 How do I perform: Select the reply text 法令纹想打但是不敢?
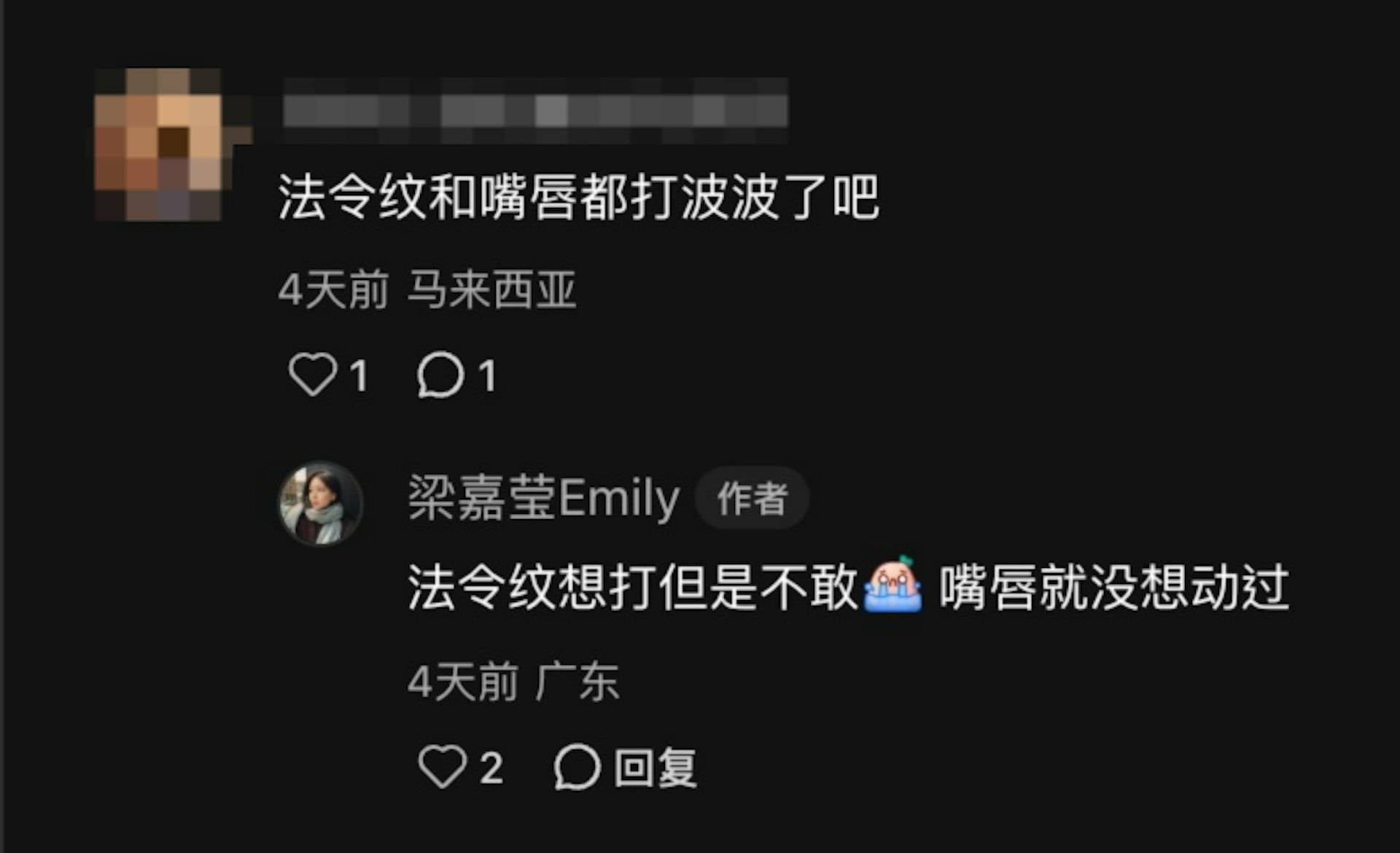633,587
